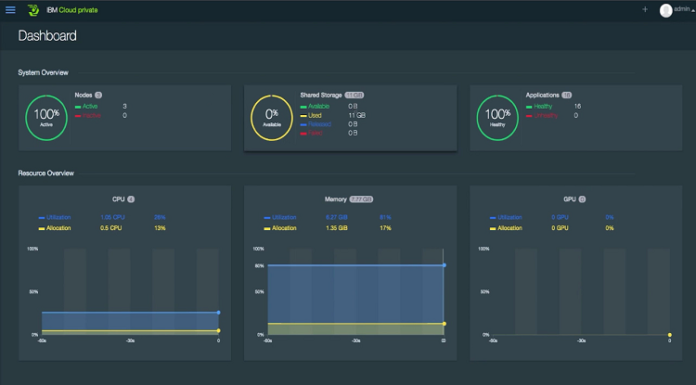Click the CPU count badge
The height and width of the screenshot is (385, 696).
point(131,199)
